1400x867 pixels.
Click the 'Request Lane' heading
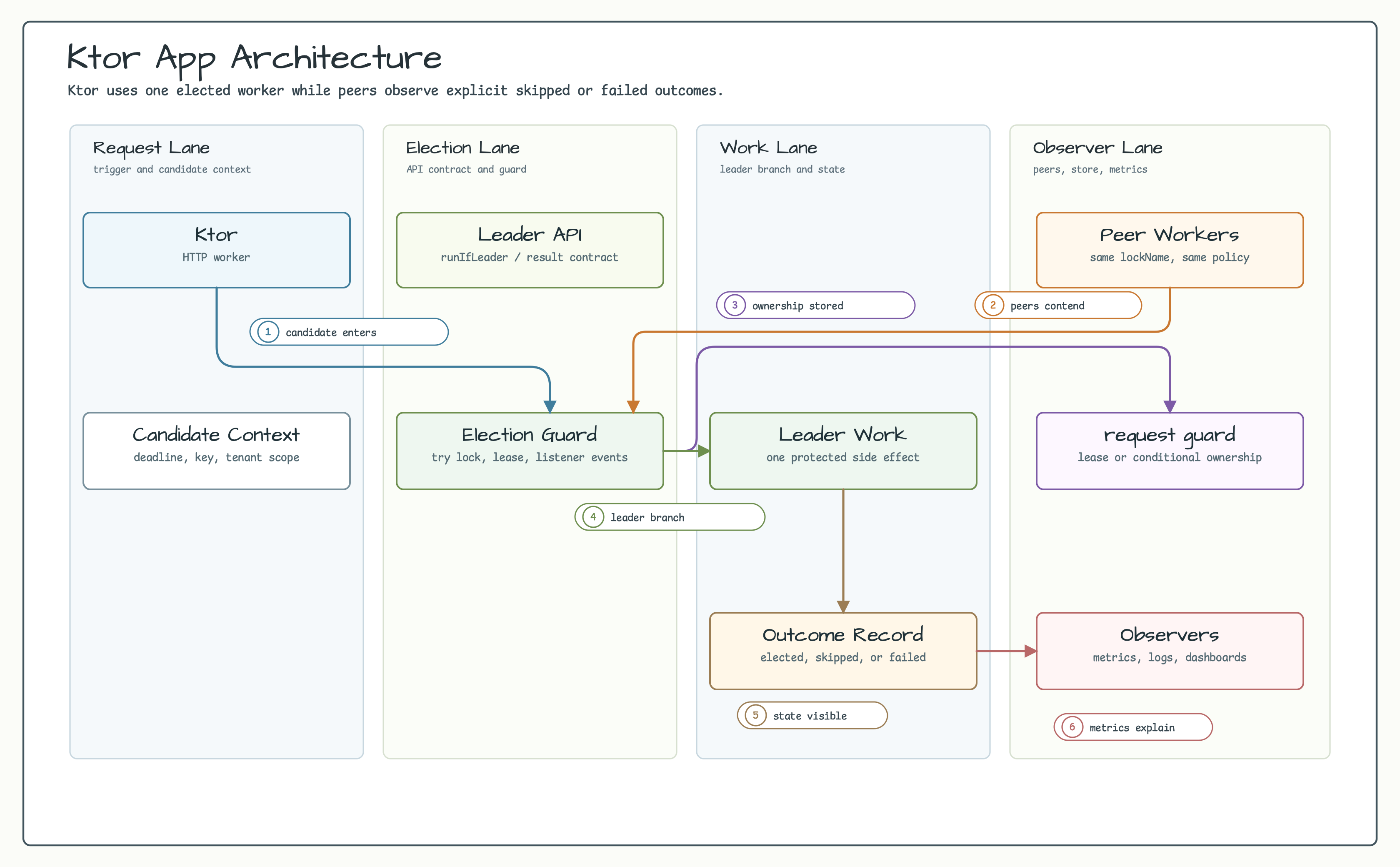coord(151,148)
